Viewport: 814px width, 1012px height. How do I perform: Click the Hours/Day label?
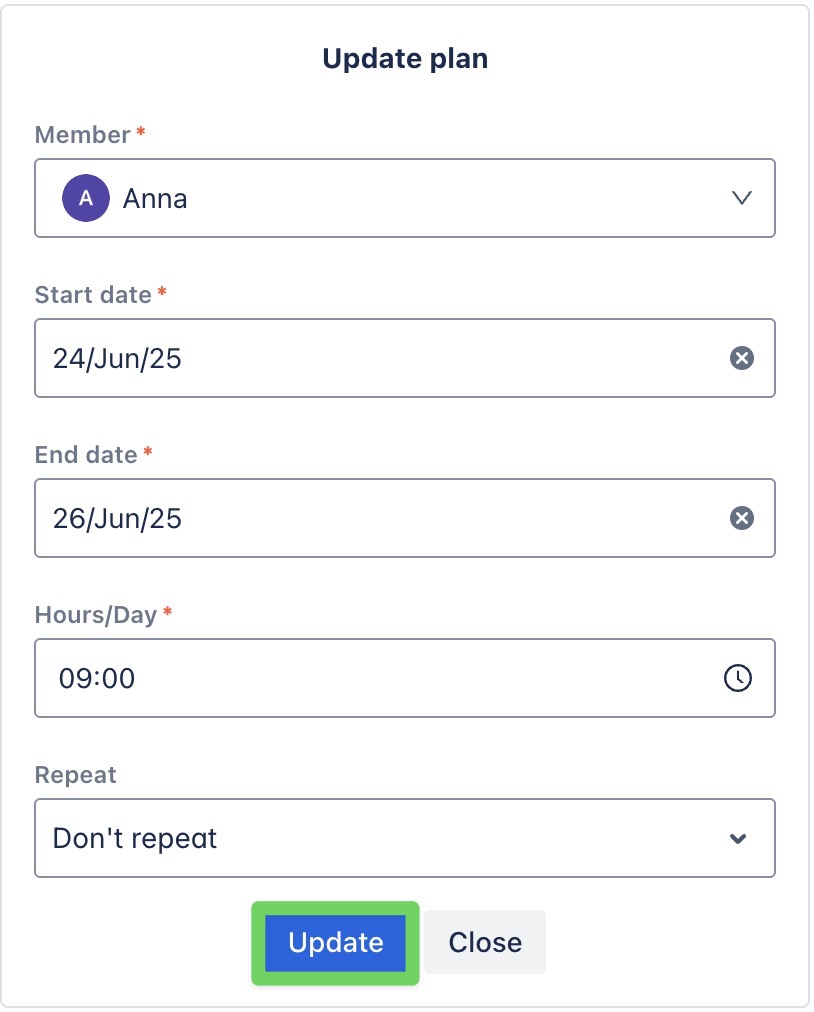(96, 615)
